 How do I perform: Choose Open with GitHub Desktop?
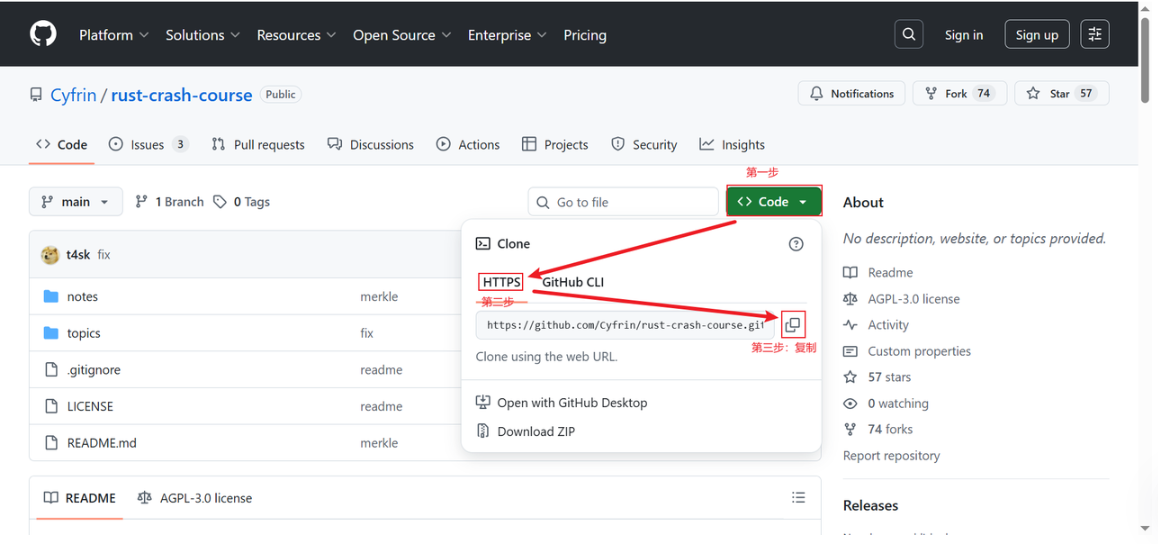(x=562, y=403)
